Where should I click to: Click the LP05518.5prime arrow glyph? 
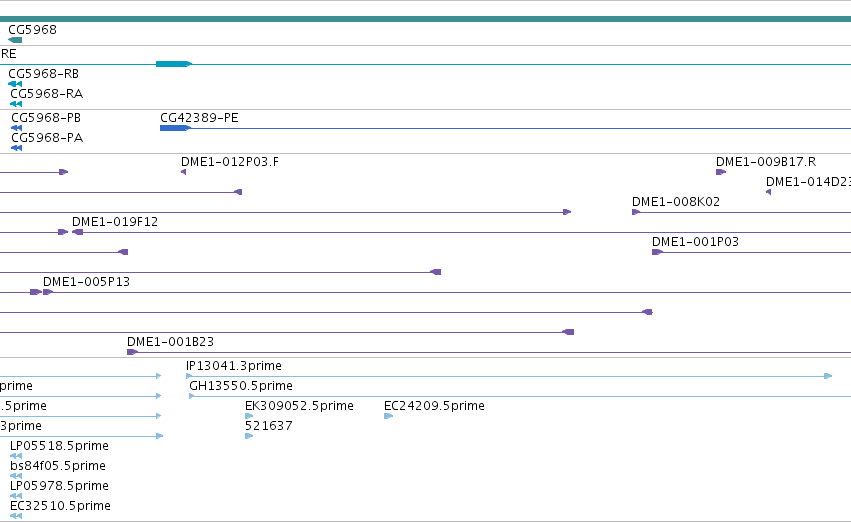16,456
